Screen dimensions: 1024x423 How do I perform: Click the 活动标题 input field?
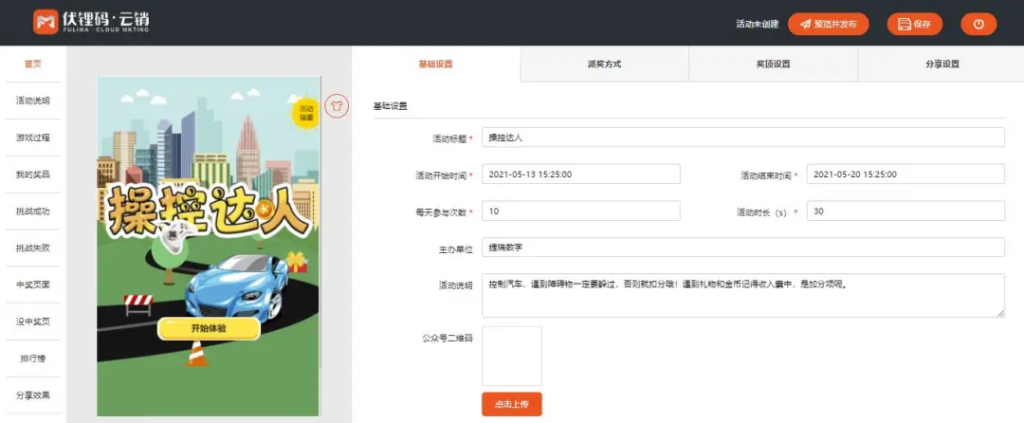click(742, 137)
